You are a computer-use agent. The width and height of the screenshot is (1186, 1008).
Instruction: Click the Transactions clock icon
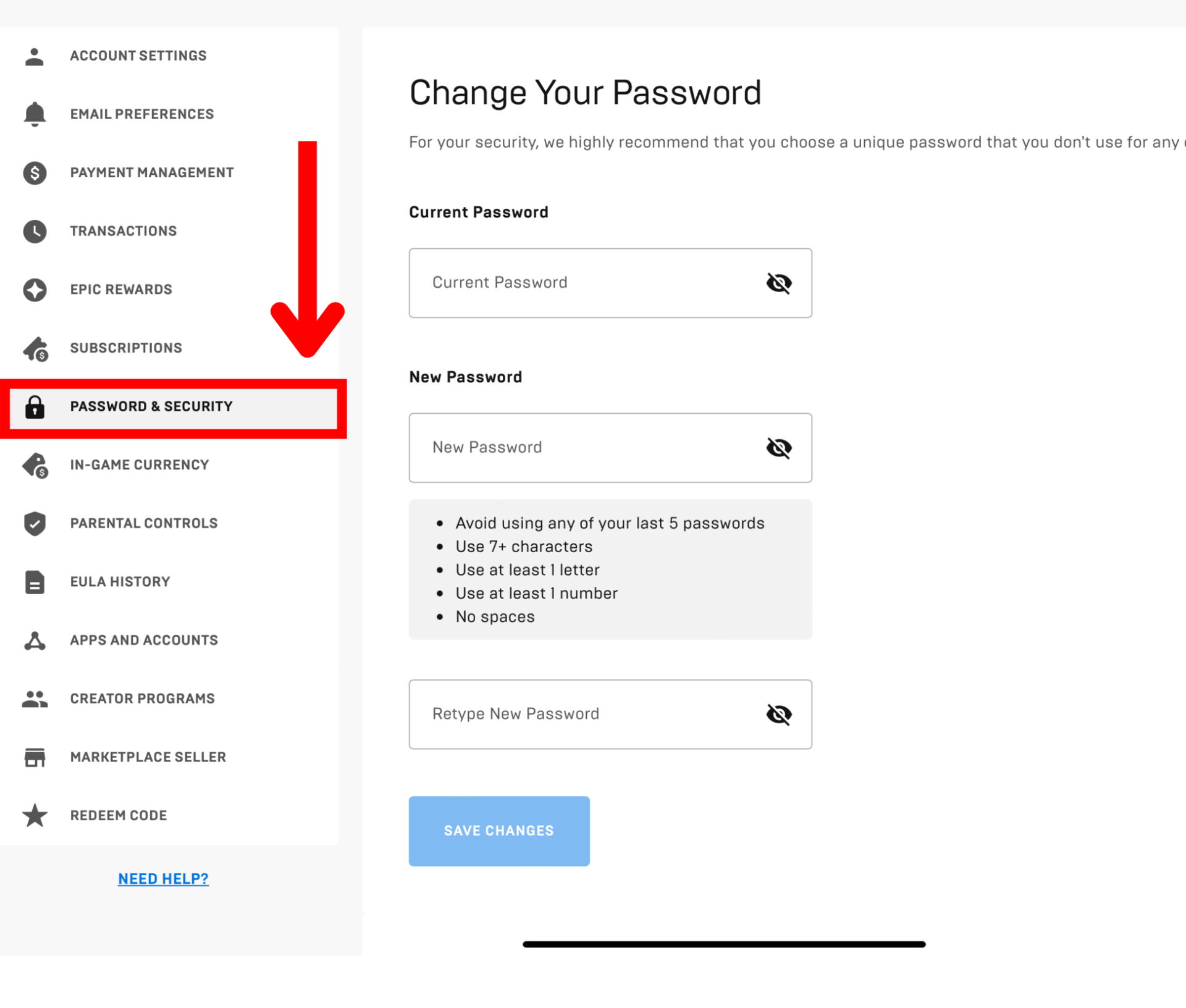35,231
